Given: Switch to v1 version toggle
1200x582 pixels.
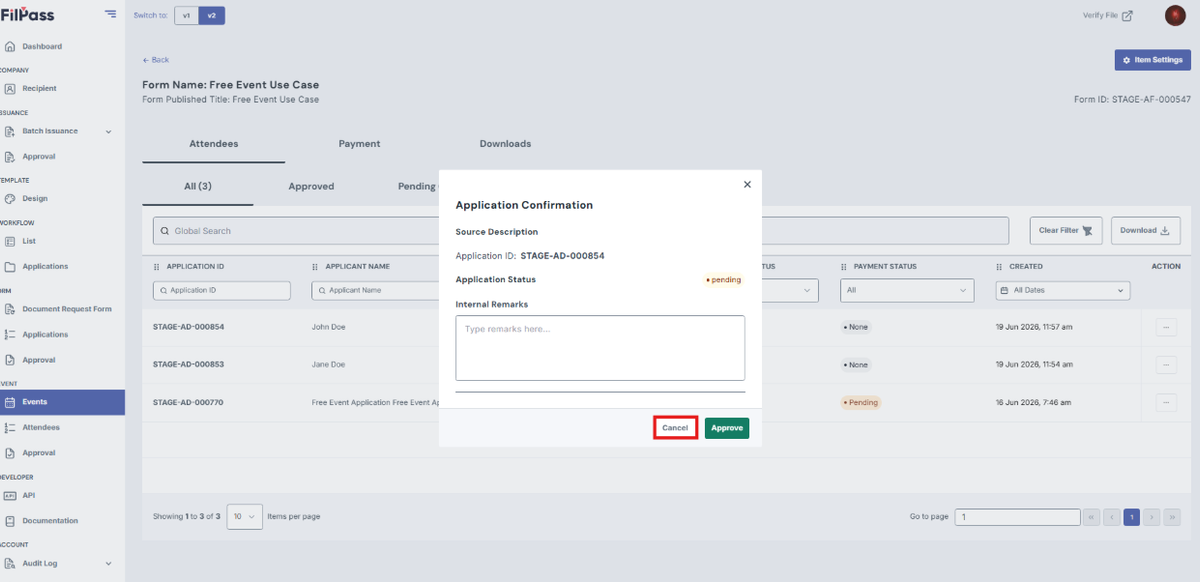Looking at the screenshot, I should click(186, 16).
